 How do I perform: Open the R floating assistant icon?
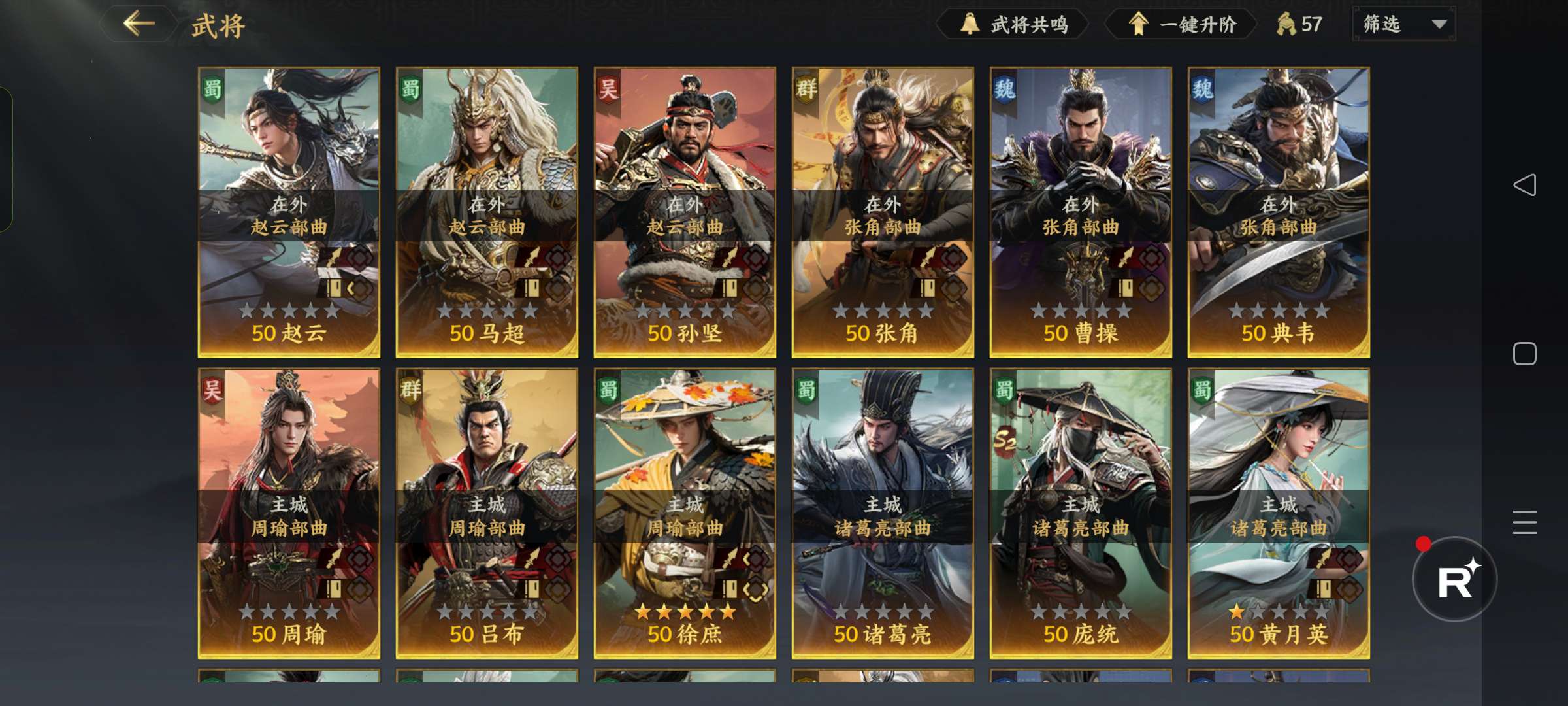tap(1454, 579)
